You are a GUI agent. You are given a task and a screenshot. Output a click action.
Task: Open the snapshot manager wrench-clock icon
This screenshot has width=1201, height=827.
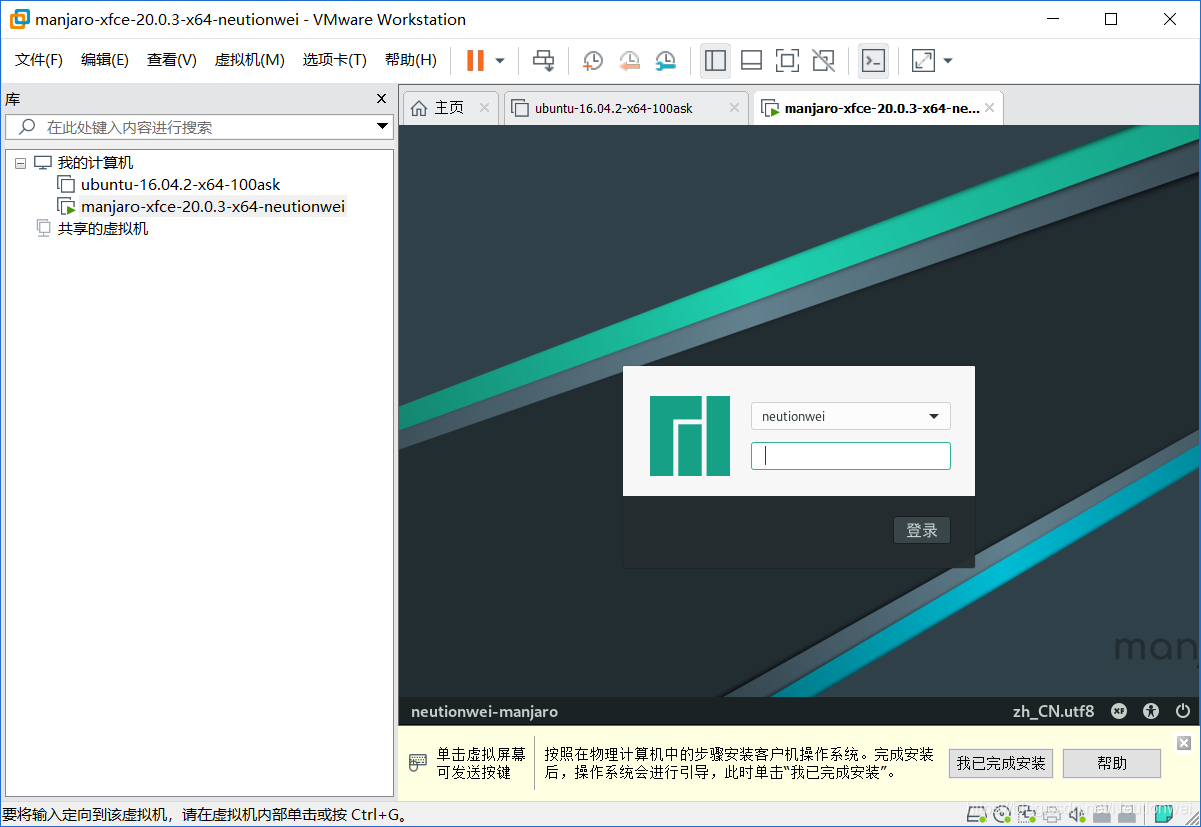pyautogui.click(x=665, y=61)
